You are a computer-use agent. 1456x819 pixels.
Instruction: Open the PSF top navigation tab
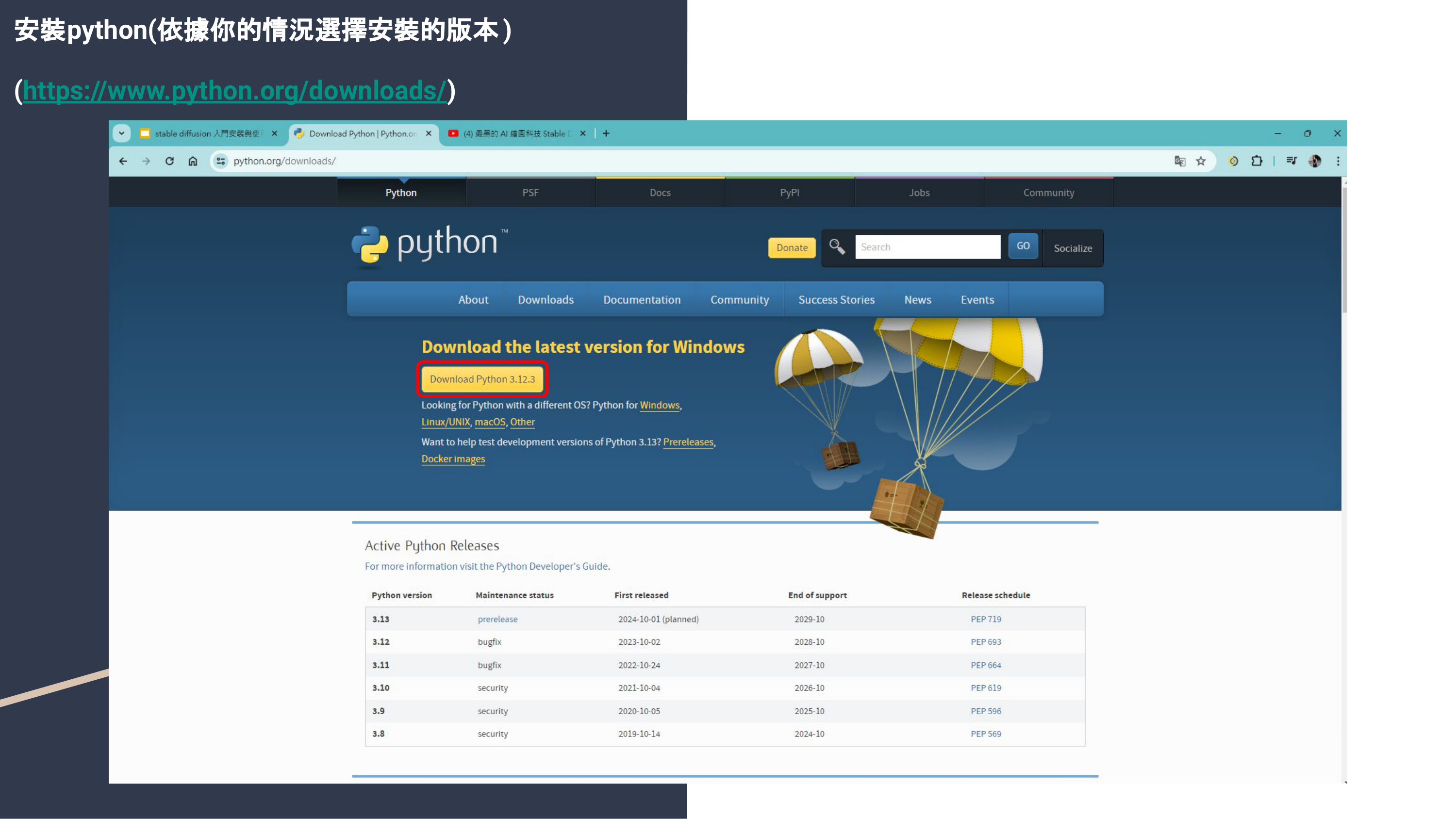(530, 193)
